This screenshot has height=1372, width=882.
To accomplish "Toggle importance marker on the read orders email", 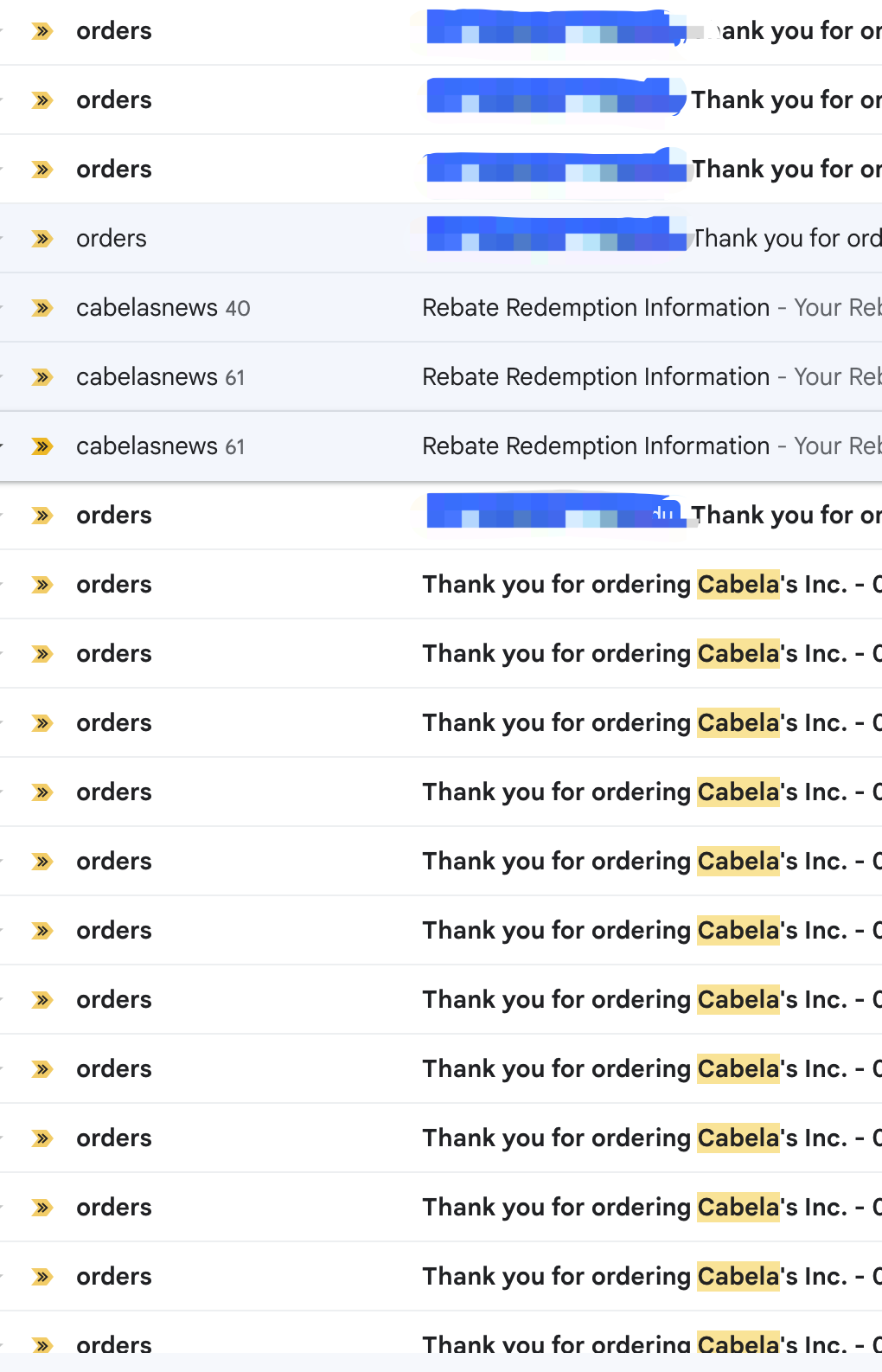I will (42, 239).
